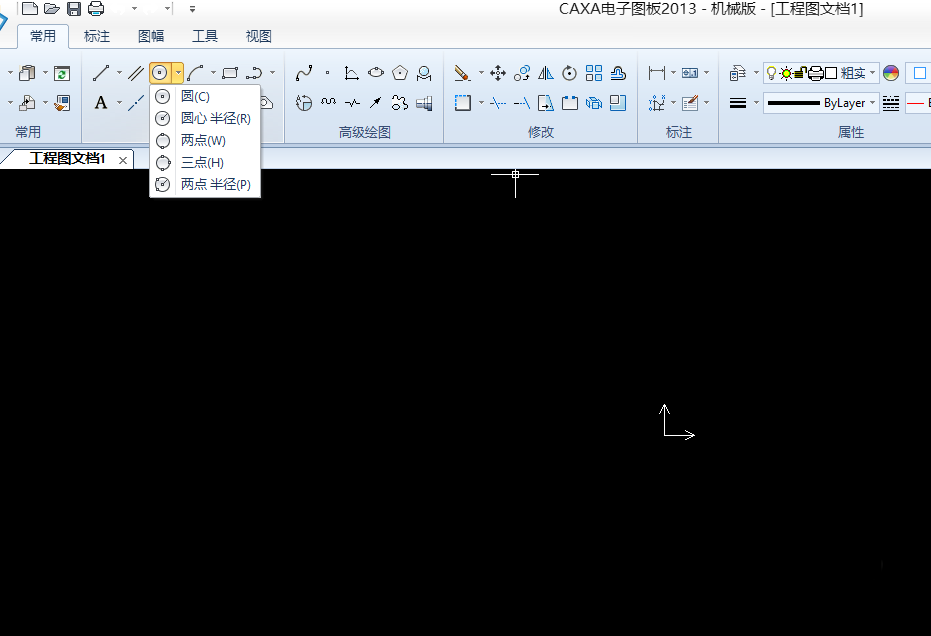Switch to the 标注 ribbon tab
The width and height of the screenshot is (931, 636).
coord(97,36)
